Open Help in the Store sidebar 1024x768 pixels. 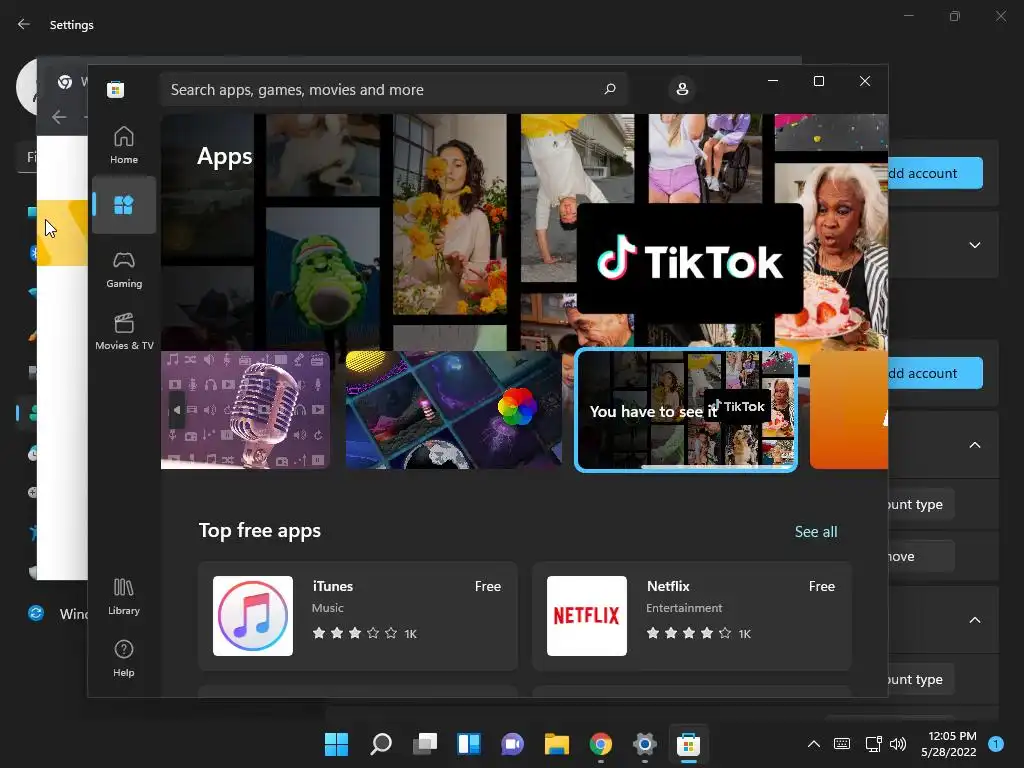pyautogui.click(x=123, y=658)
